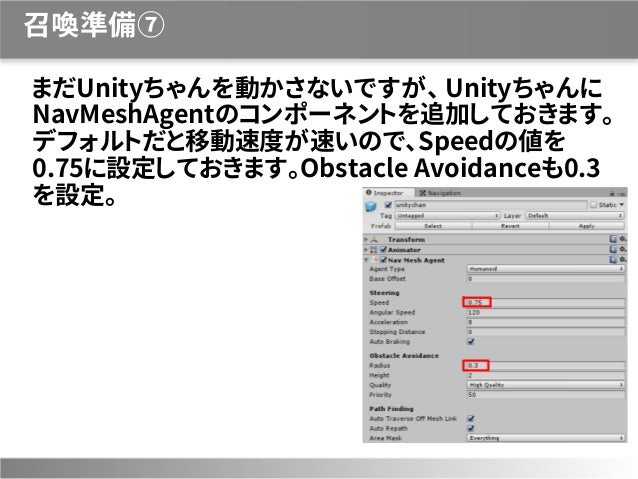Open the Layer dropdown showing Default
638x479 pixels.
click(x=575, y=216)
